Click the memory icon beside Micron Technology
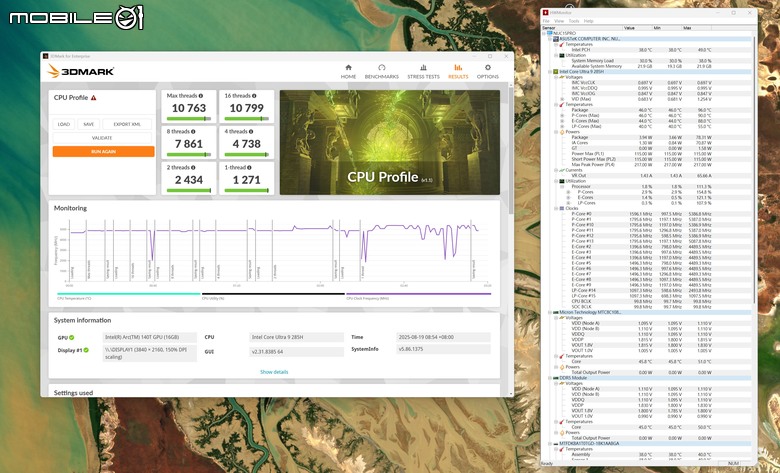This screenshot has width=780, height=473. [556, 312]
